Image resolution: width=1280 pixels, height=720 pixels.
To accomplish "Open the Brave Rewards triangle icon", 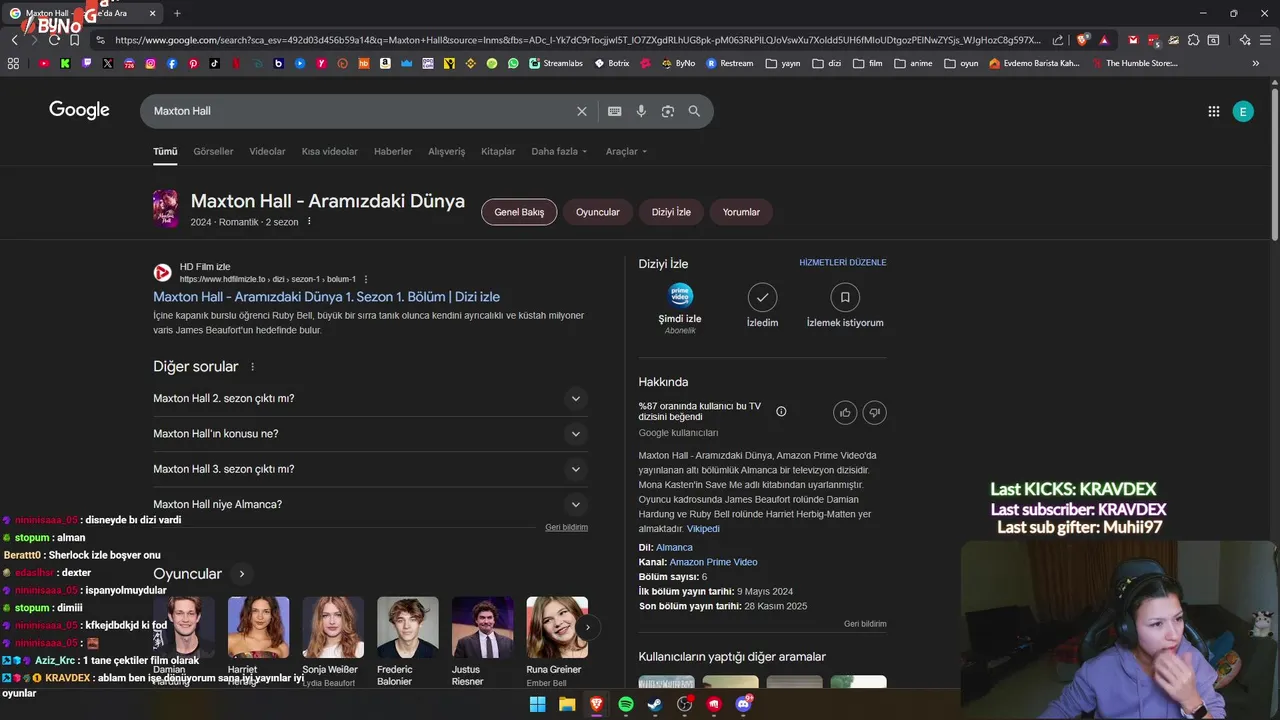I will coord(1104,40).
